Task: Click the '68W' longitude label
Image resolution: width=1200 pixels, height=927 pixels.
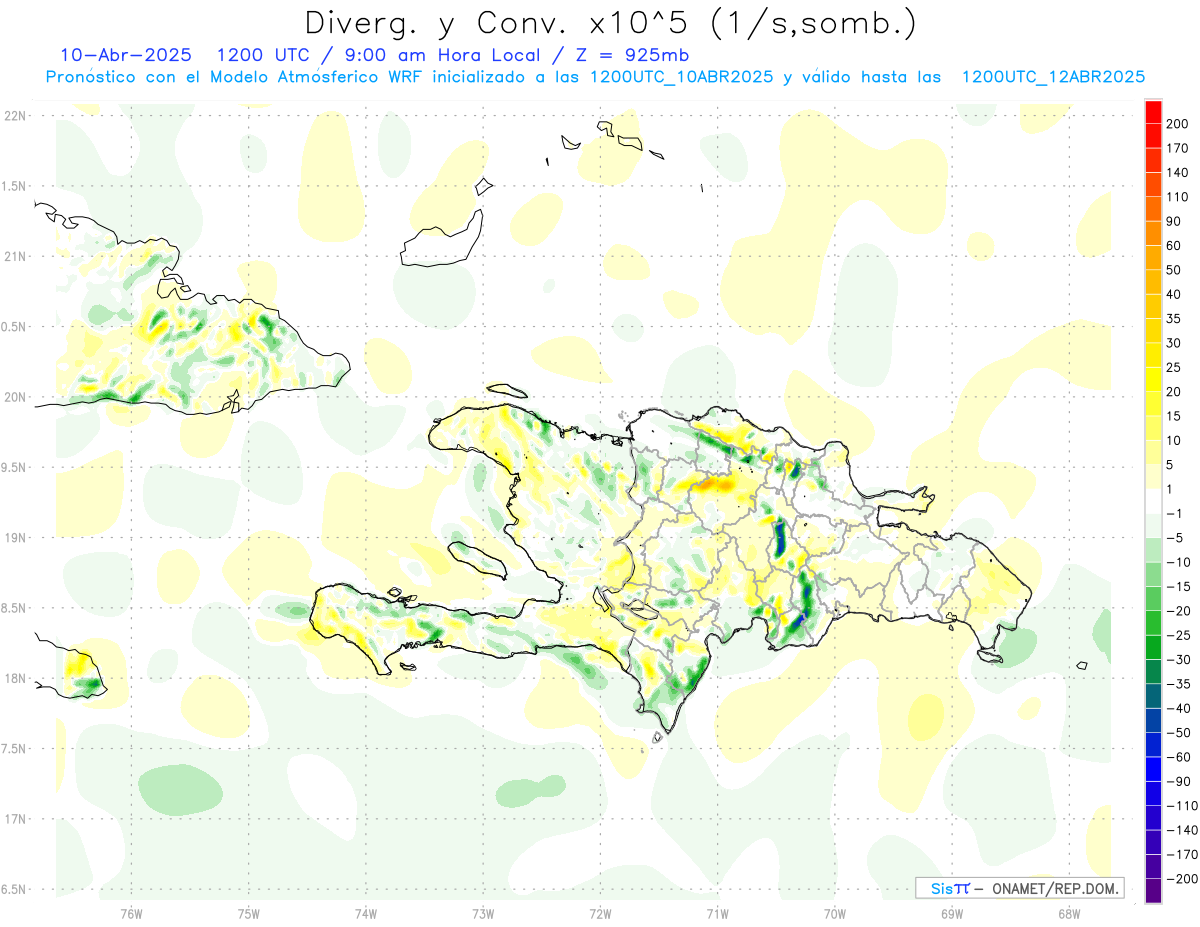Action: click(x=1068, y=913)
